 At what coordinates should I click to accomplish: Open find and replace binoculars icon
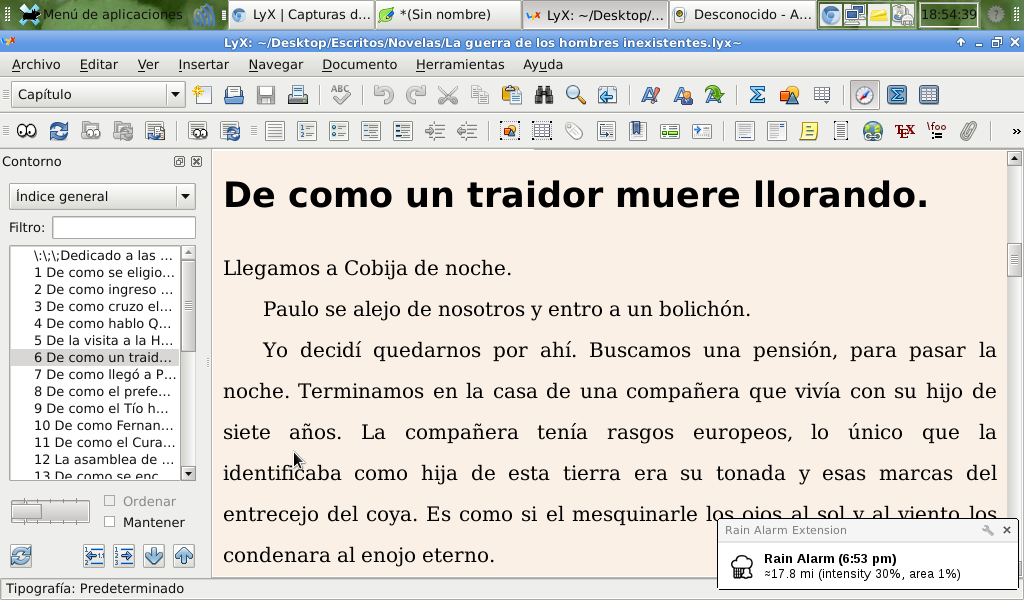(x=544, y=95)
